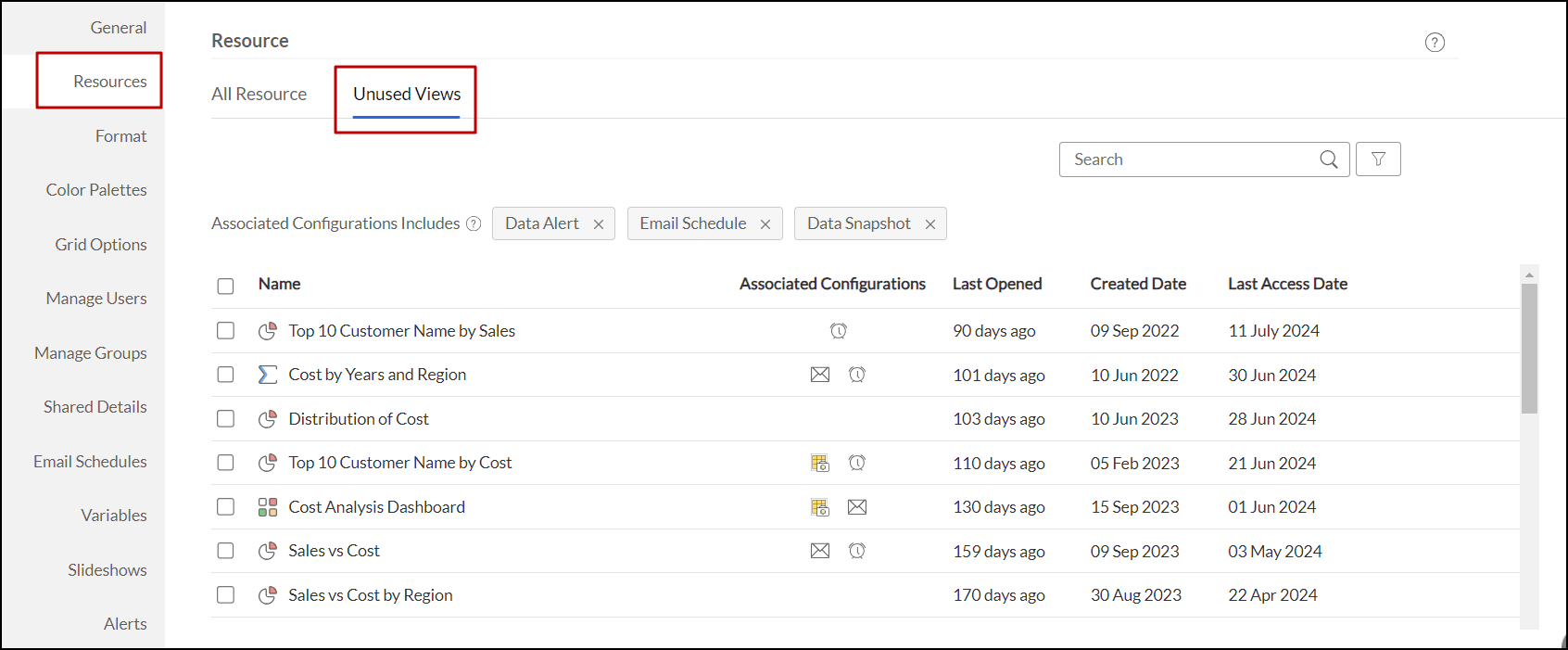
Task: Select the Sales vs Cost by Region checkbox
Action: pyautogui.click(x=225, y=595)
